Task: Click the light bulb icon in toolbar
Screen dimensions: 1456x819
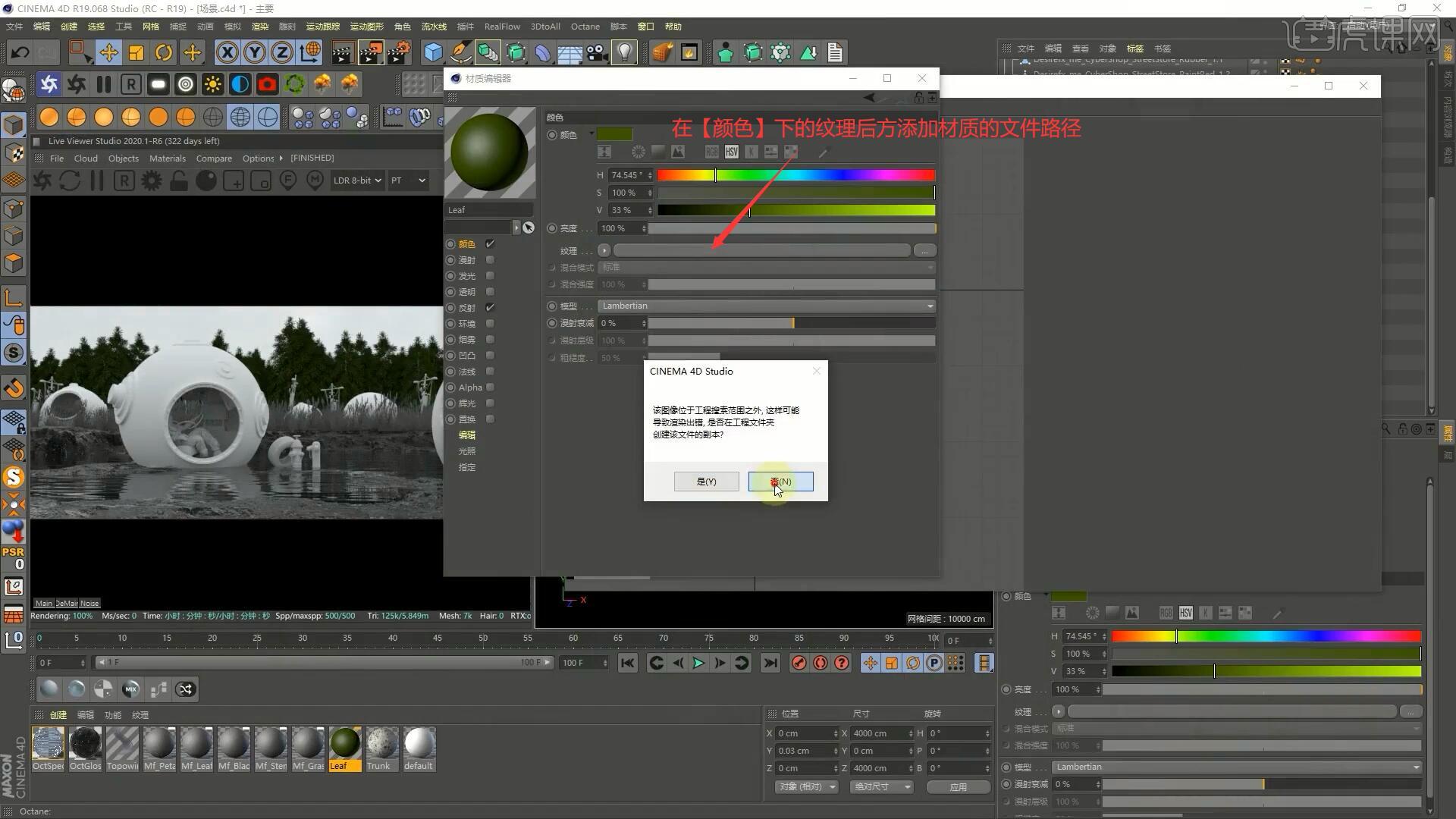Action: tap(624, 52)
